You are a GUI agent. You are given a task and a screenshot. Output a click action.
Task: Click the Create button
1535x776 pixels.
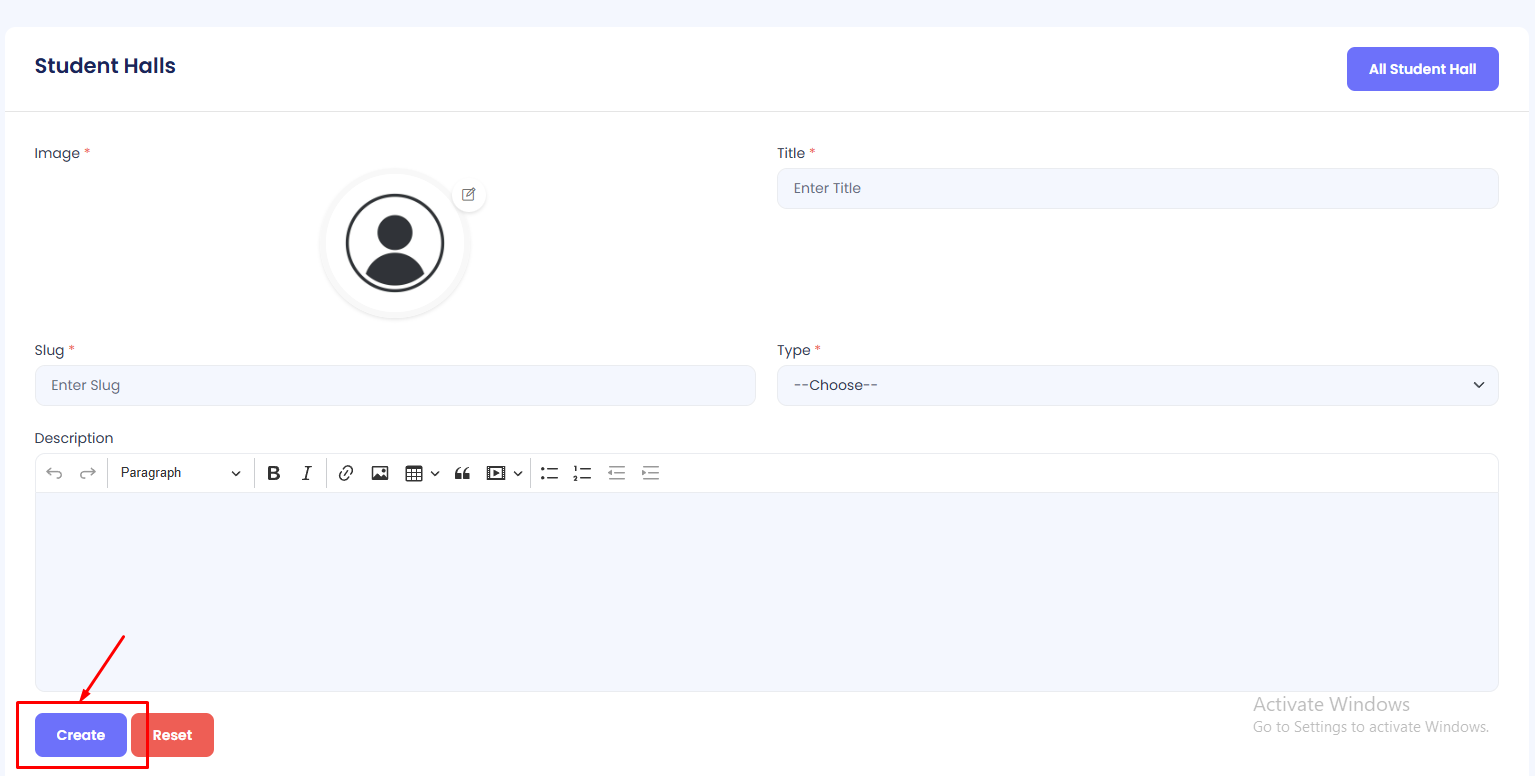81,735
